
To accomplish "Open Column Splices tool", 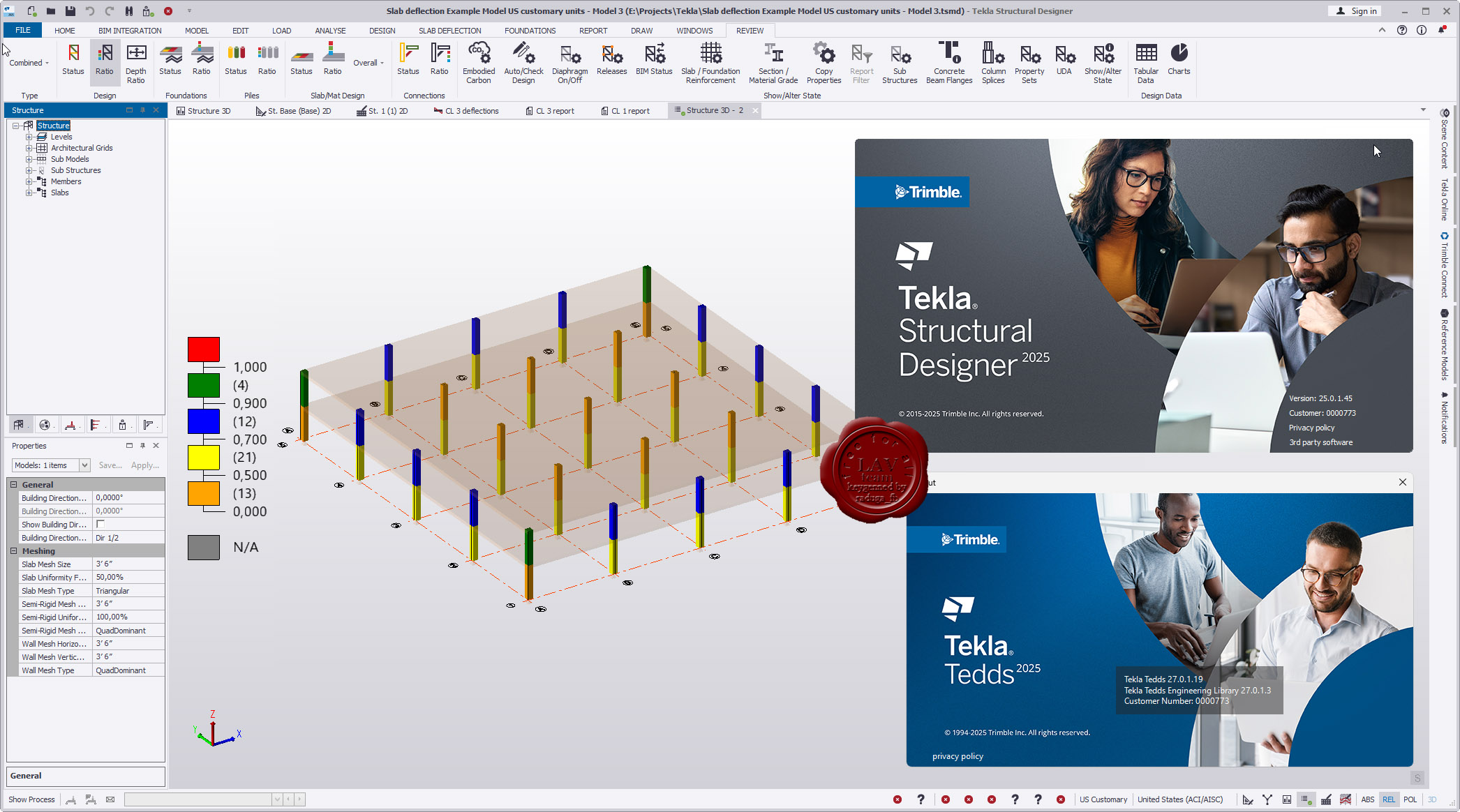I will (993, 63).
